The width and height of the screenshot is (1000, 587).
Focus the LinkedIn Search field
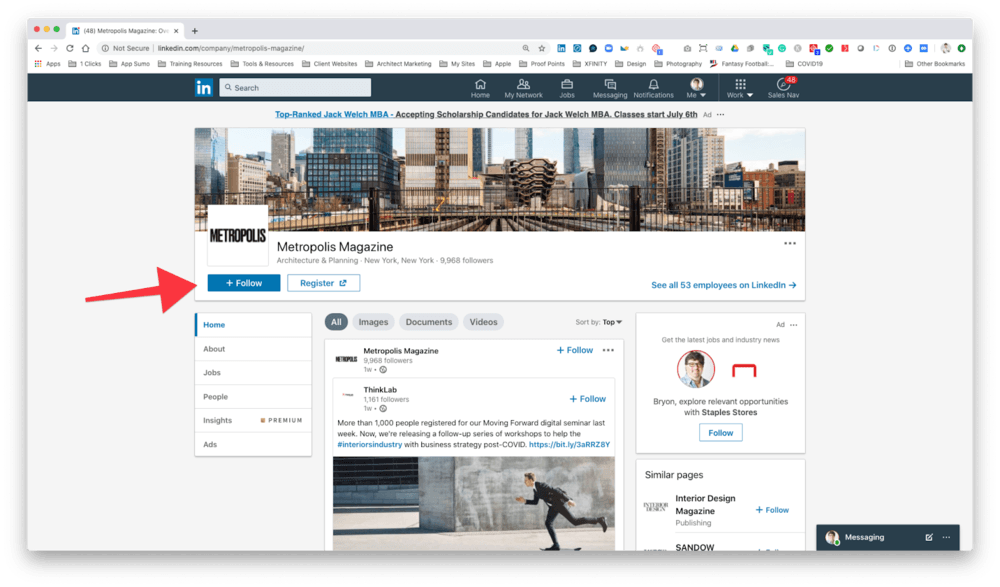tap(295, 87)
